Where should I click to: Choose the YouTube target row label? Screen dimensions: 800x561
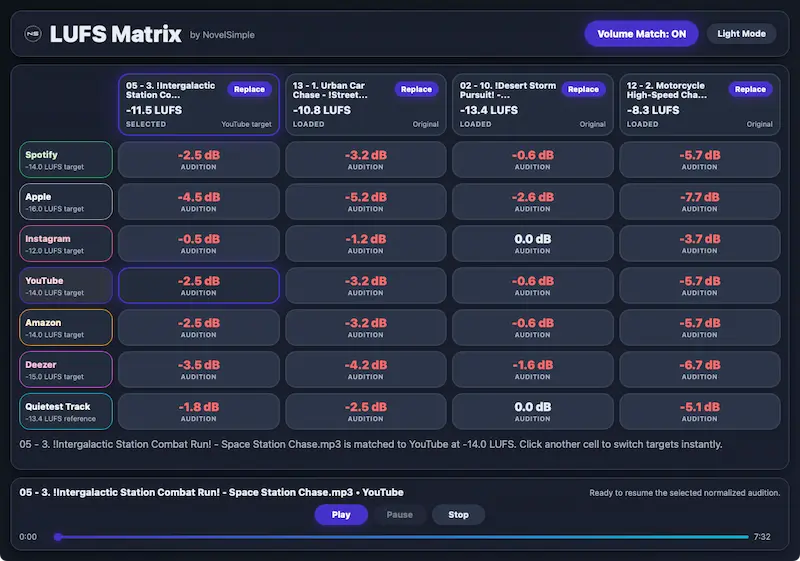click(66, 286)
